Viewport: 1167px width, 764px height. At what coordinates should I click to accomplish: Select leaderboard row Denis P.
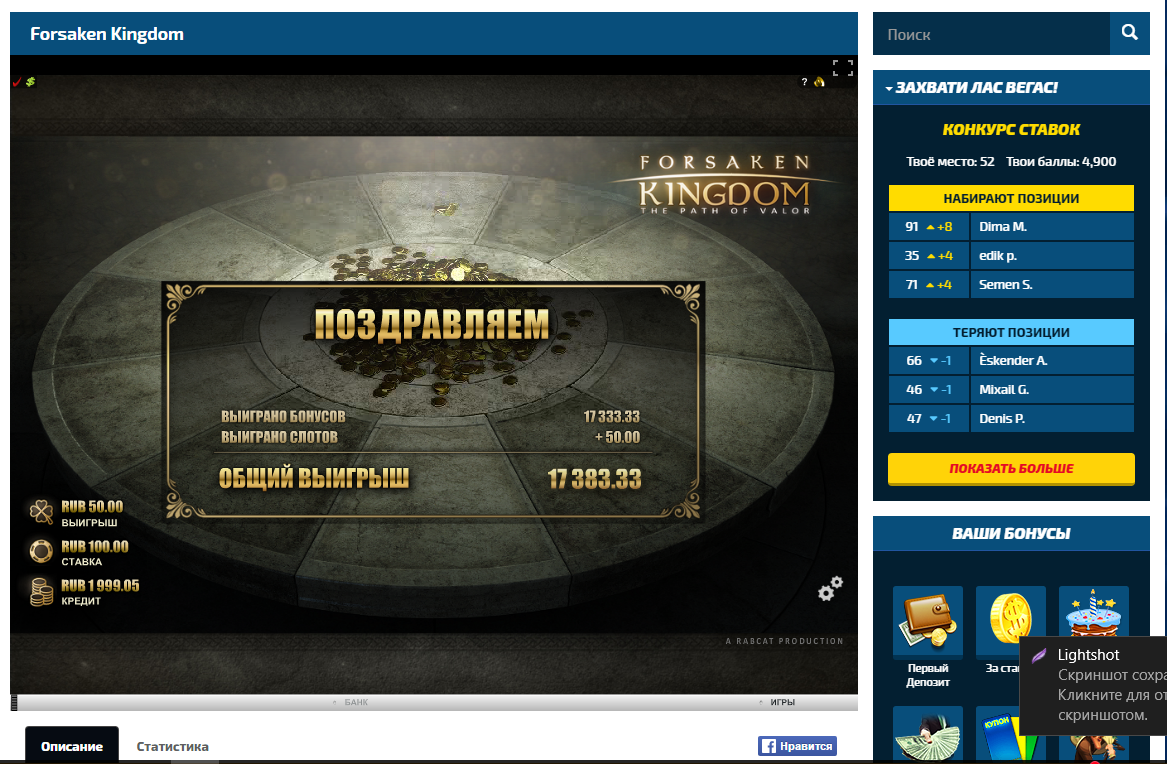pos(1011,419)
